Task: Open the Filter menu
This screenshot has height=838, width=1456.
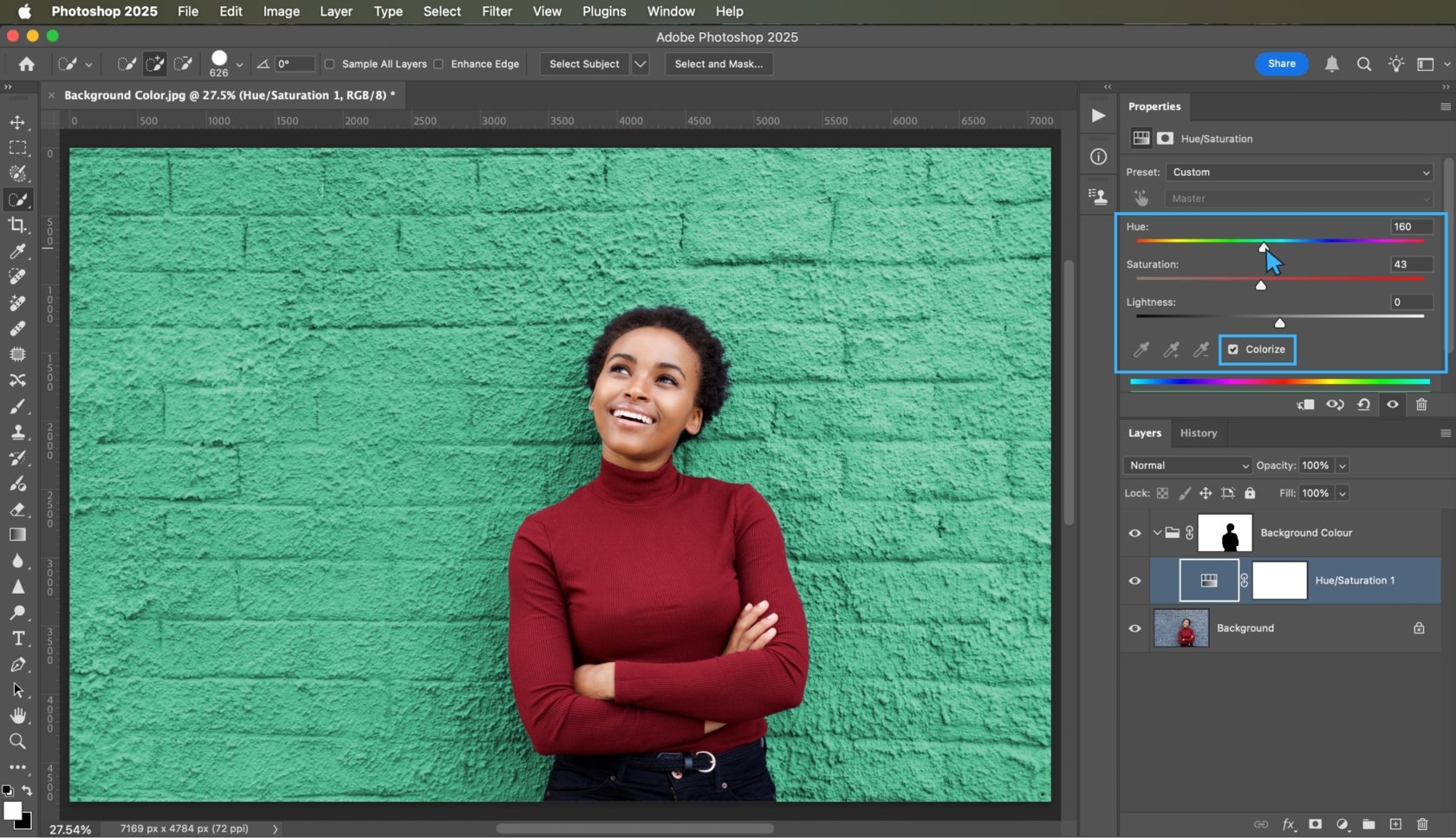Action: click(x=497, y=11)
